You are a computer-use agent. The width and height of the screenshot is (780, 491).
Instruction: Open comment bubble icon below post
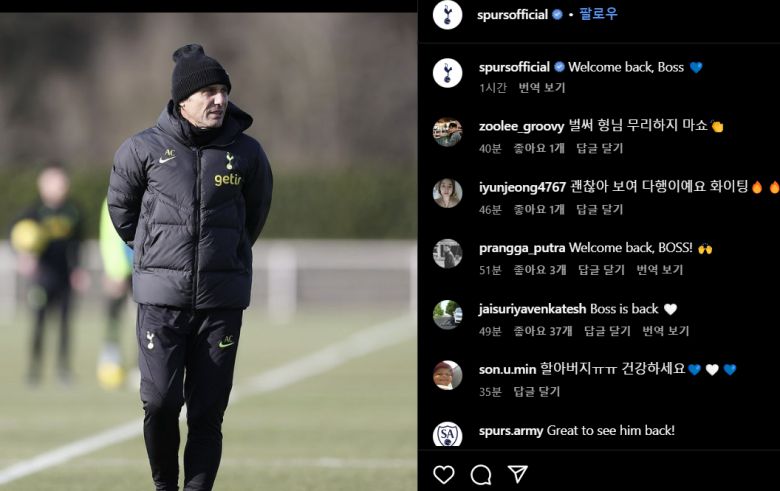pyautogui.click(x=481, y=474)
